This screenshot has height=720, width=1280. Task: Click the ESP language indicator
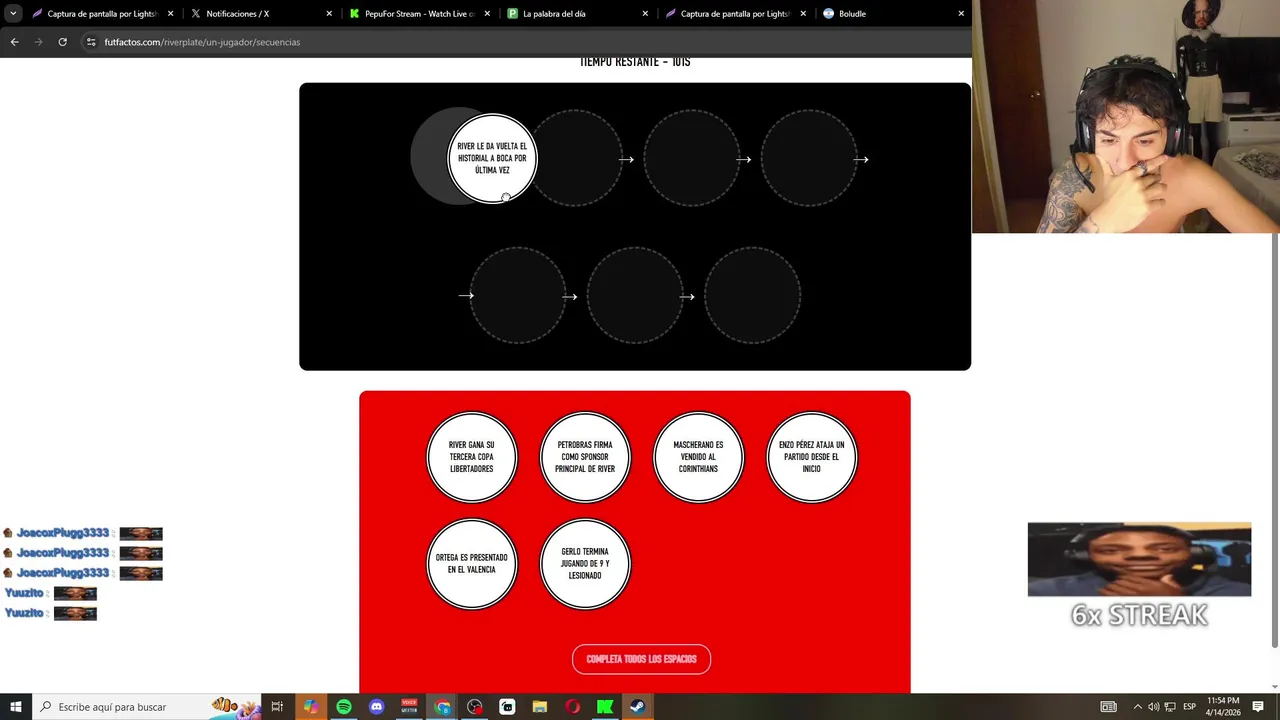pyautogui.click(x=1189, y=707)
